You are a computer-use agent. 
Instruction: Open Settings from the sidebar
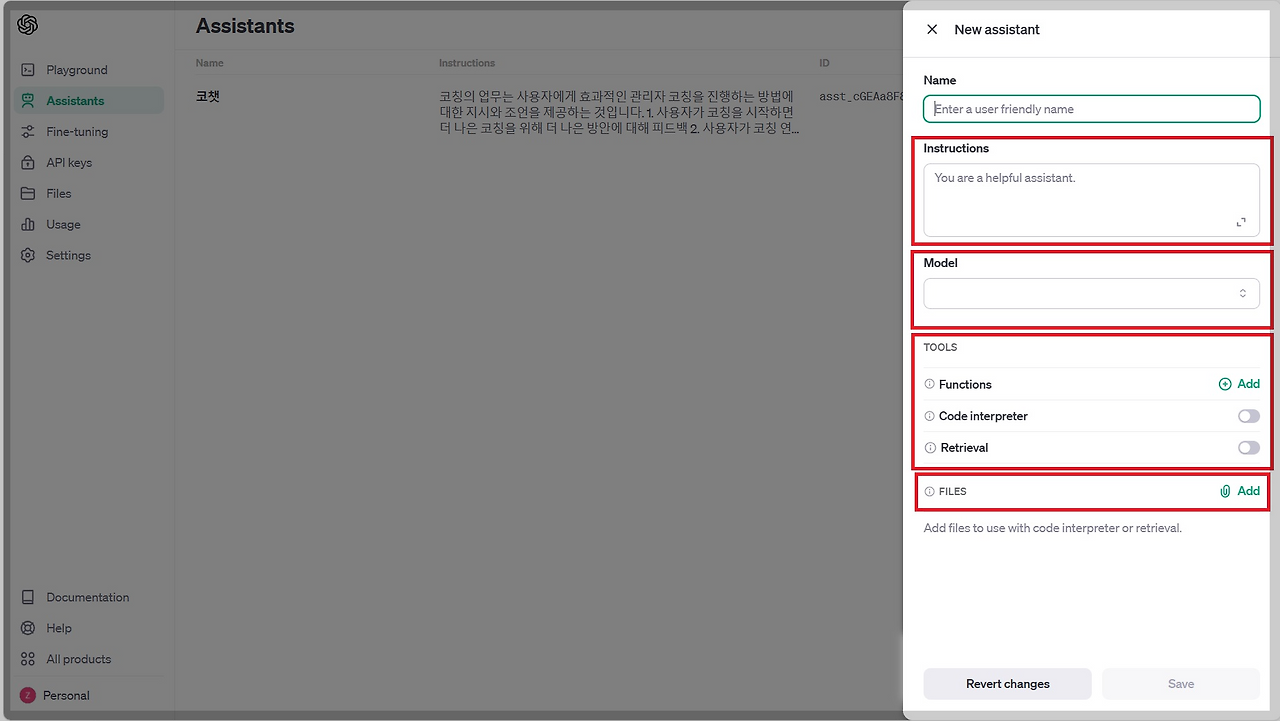click(x=68, y=255)
